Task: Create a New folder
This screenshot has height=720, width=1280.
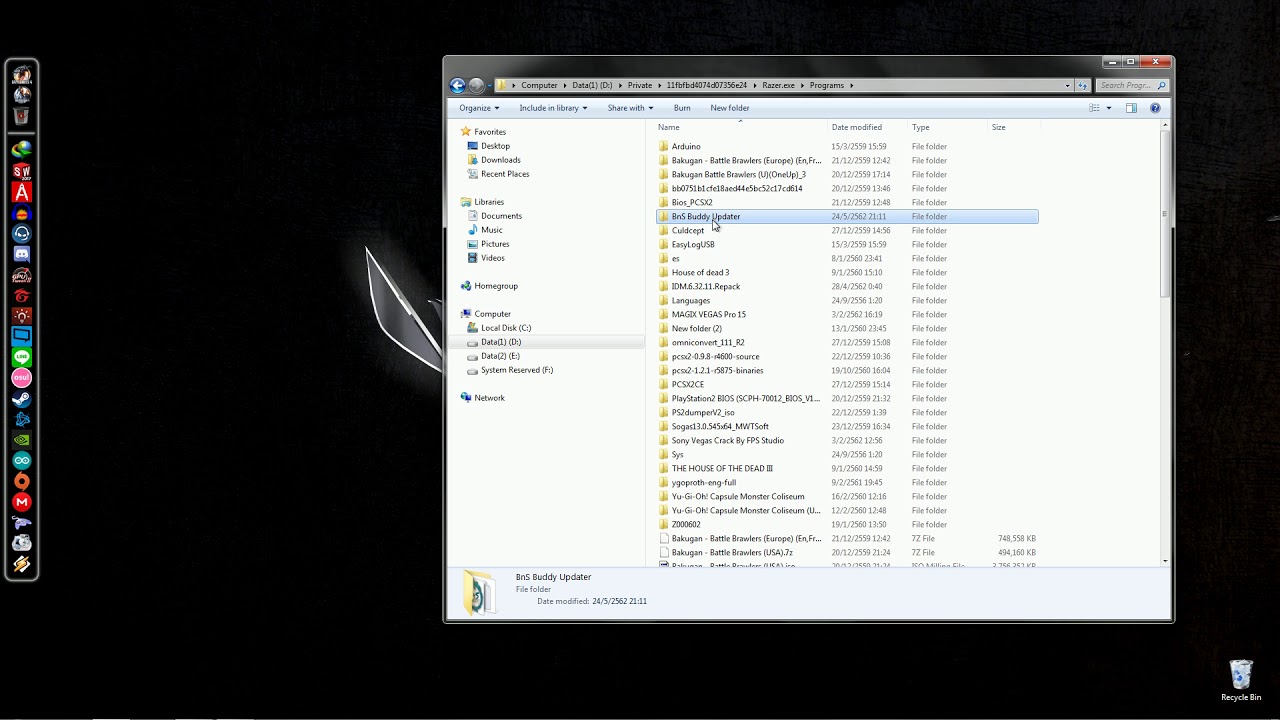Action: pyautogui.click(x=730, y=108)
